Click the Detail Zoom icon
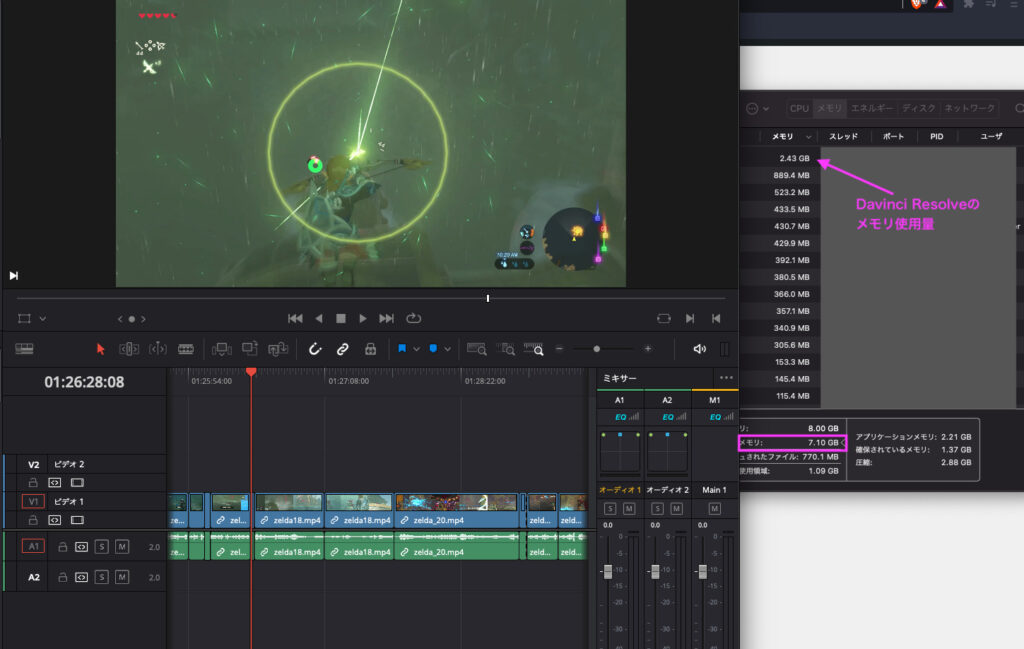 (505, 349)
